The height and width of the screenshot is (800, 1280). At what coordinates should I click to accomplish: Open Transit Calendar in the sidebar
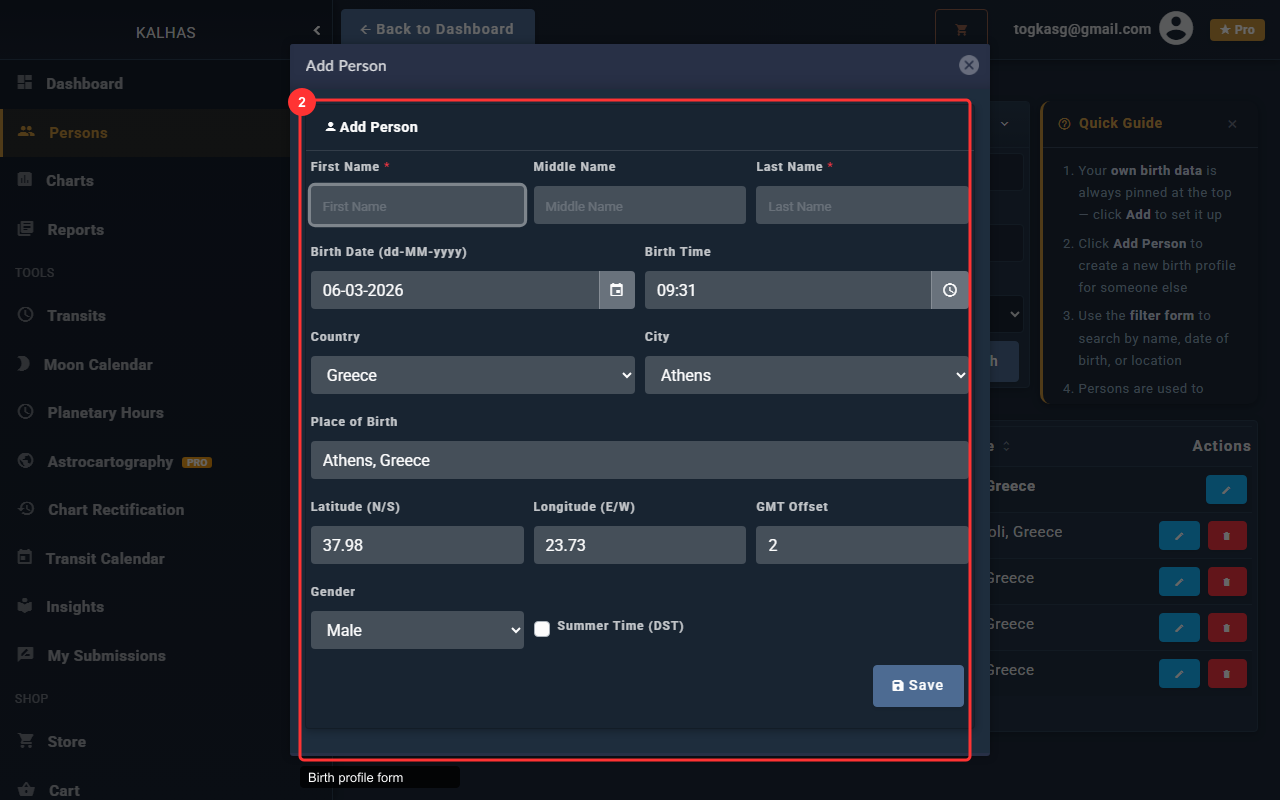pos(105,558)
